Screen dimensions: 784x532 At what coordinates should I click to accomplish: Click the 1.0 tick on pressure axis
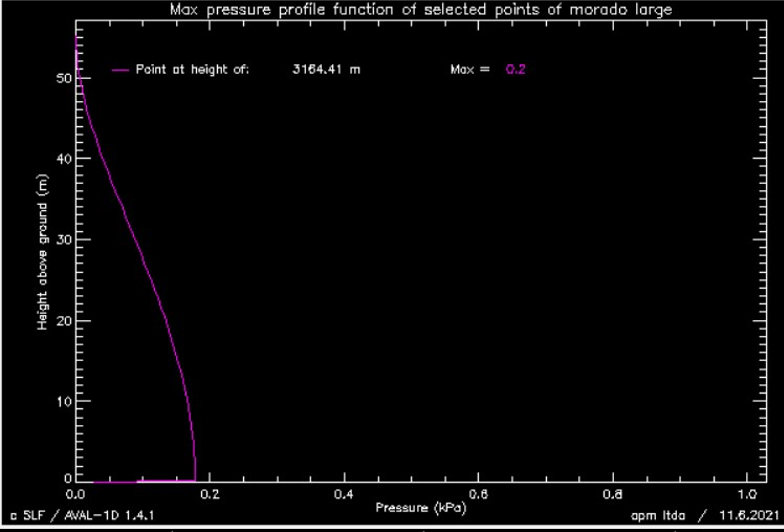tap(746, 494)
